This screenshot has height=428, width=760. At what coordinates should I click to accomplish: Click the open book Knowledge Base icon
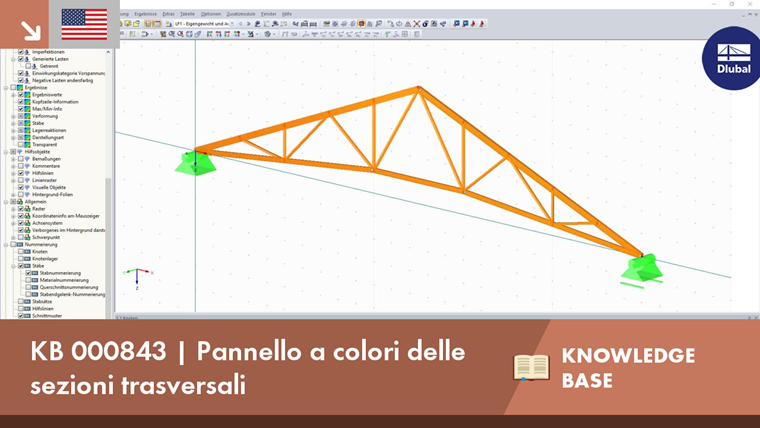point(531,367)
